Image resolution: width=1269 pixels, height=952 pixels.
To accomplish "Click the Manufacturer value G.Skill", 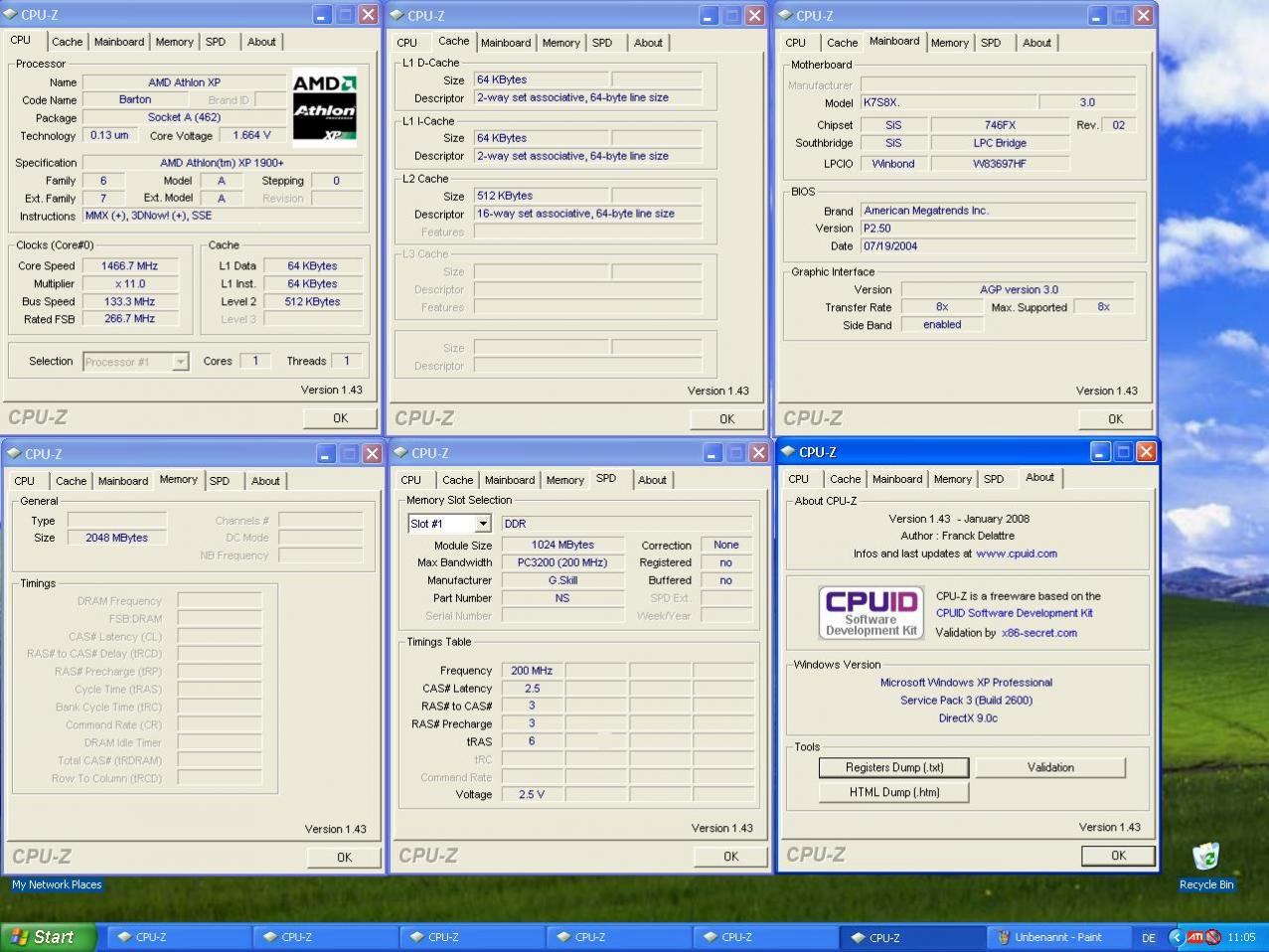I will 561,580.
